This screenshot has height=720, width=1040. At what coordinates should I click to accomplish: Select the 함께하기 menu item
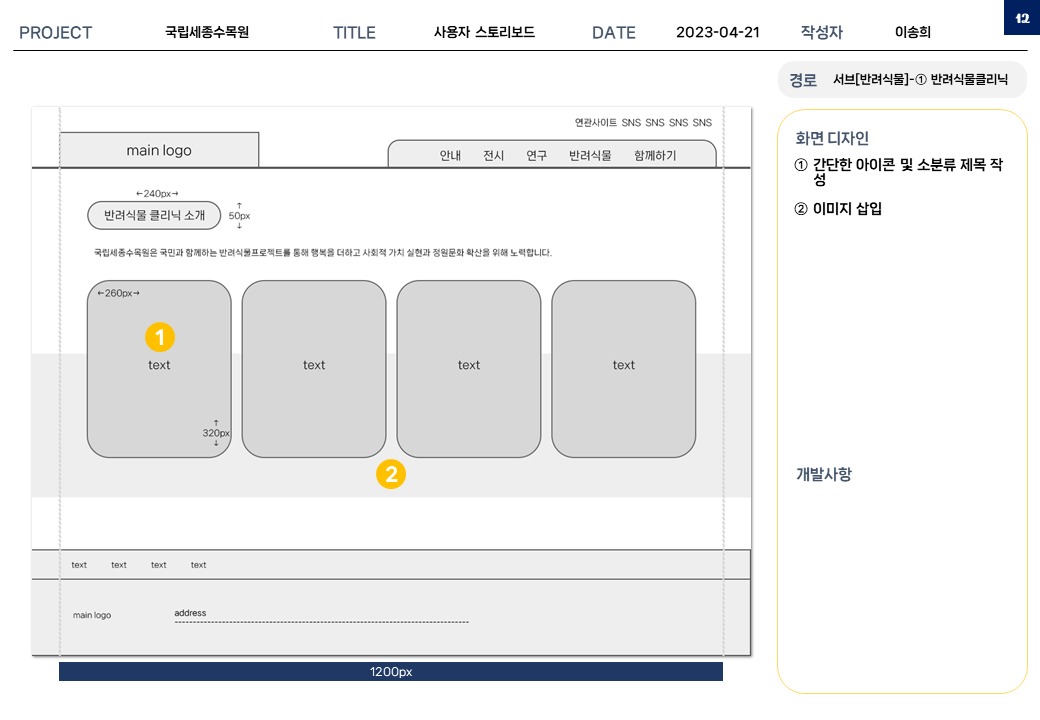[x=655, y=156]
